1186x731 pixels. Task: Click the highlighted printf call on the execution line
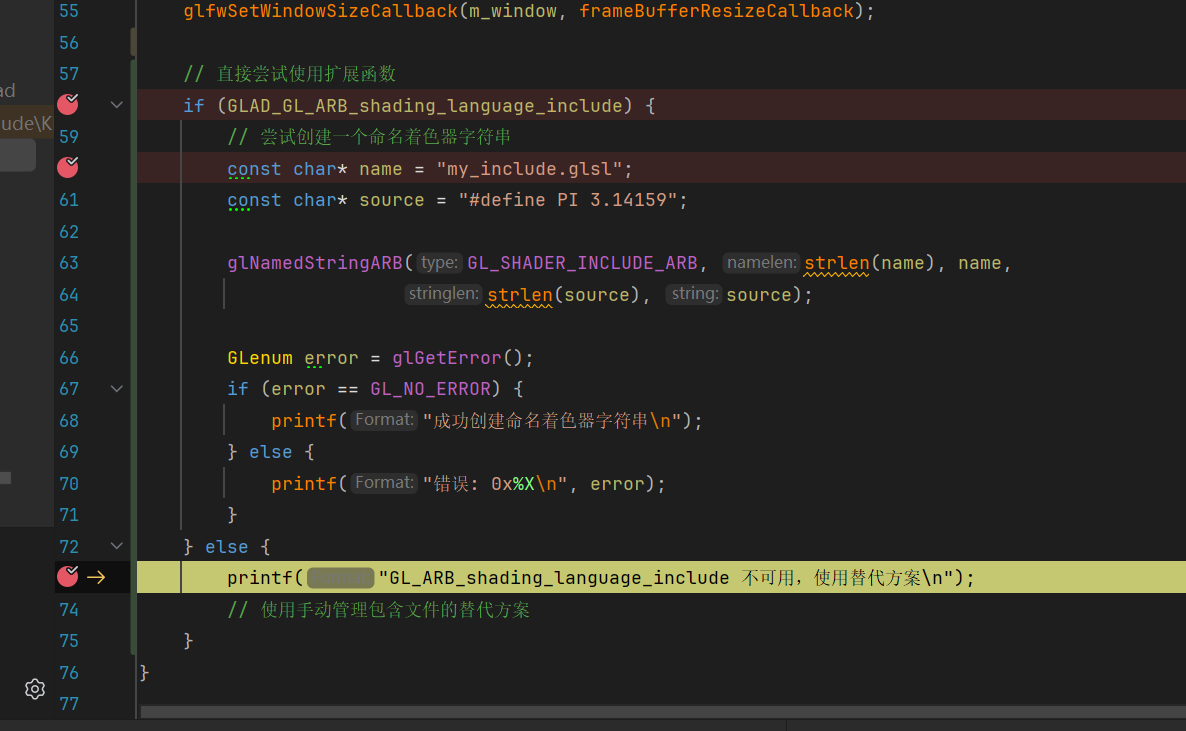click(x=259, y=578)
